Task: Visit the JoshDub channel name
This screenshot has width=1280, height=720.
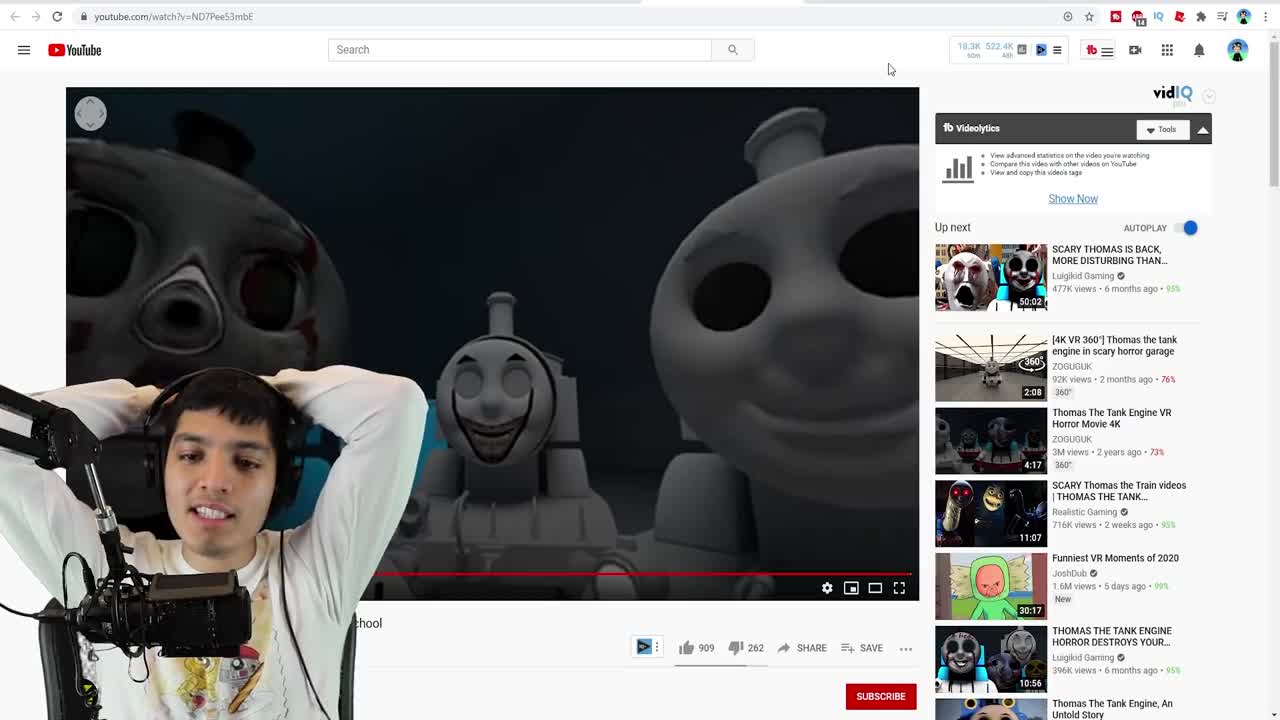Action: 1069,573
